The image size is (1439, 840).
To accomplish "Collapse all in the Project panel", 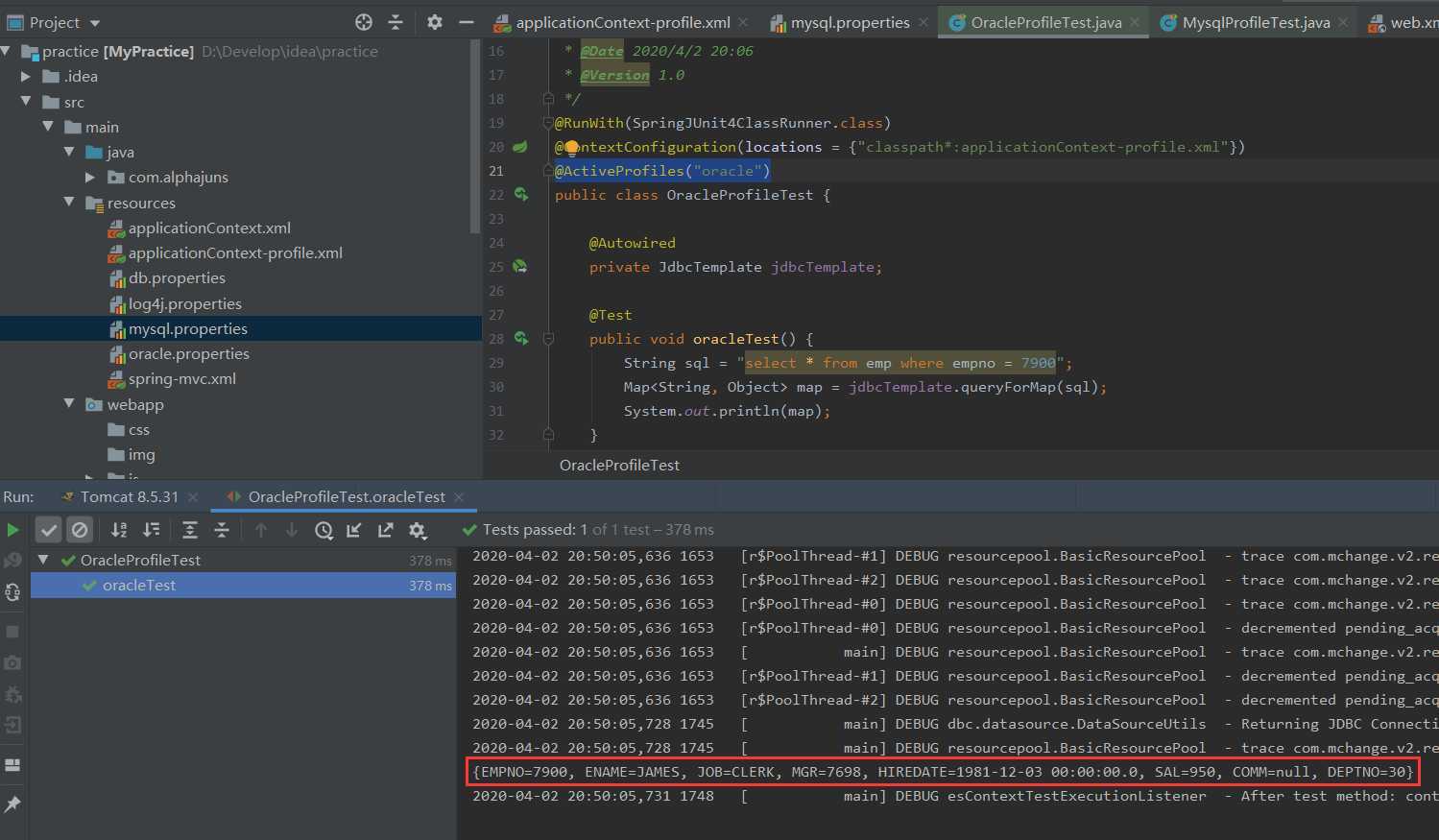I will (x=396, y=22).
